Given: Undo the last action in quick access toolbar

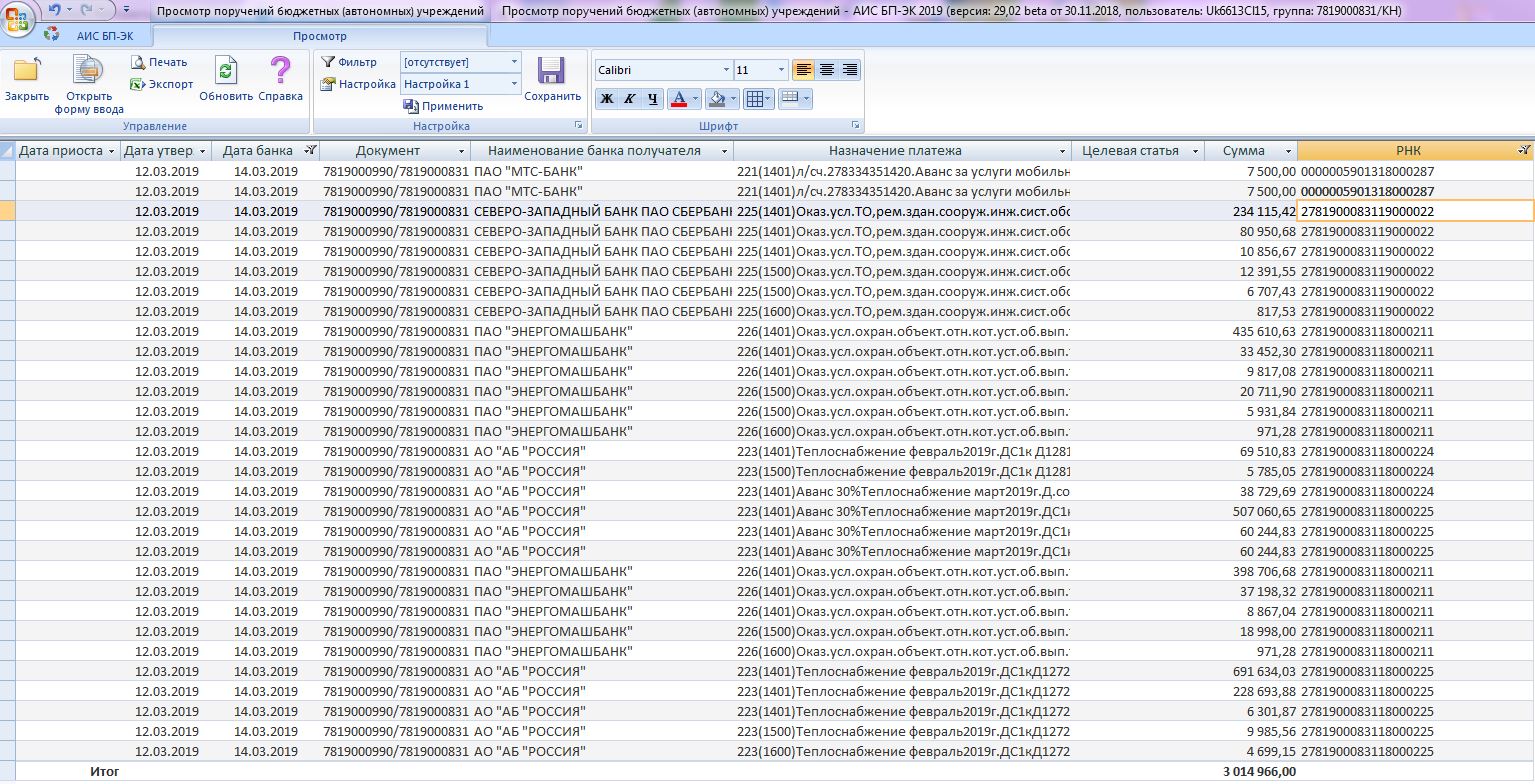Looking at the screenshot, I should click(55, 10).
